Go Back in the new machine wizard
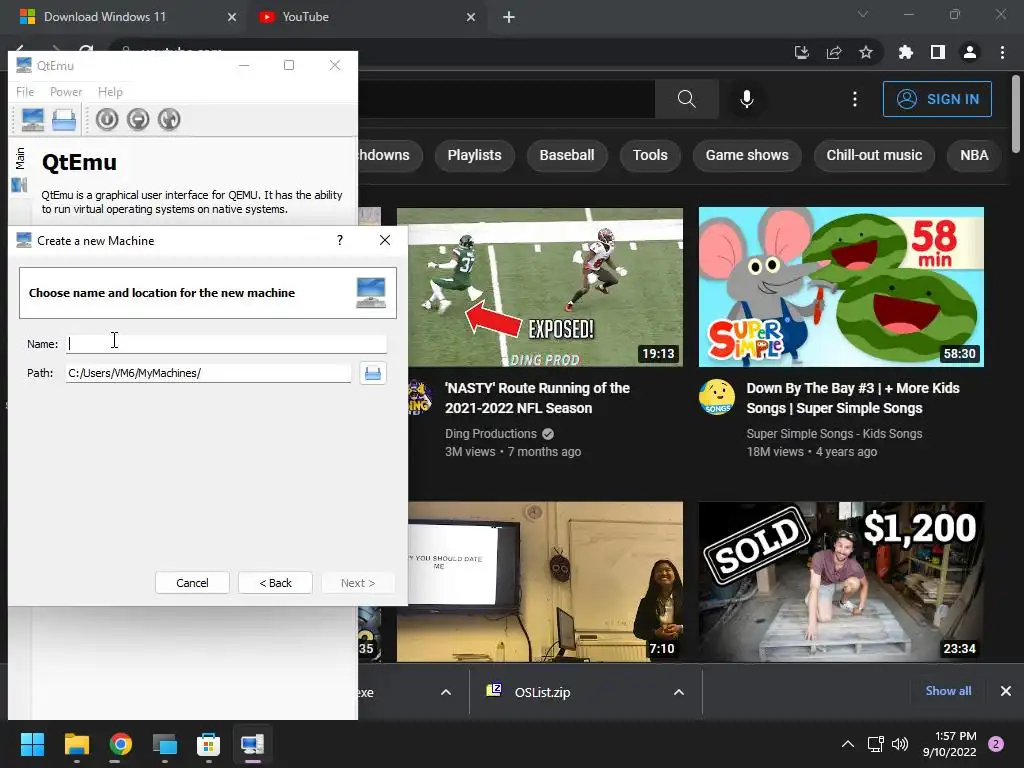Screen dimensions: 1024x768 coord(276,583)
